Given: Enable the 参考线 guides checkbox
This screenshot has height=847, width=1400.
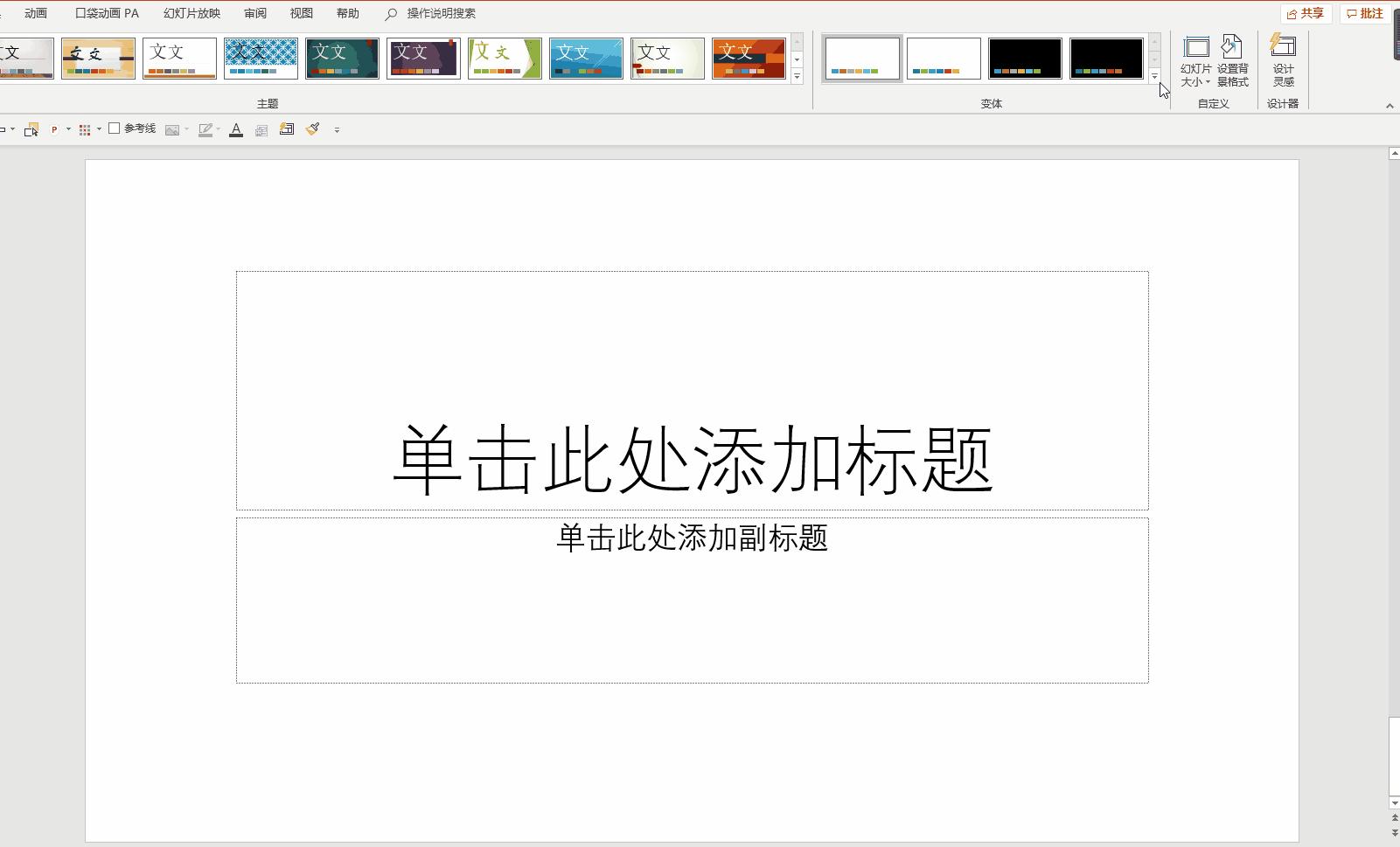Looking at the screenshot, I should 115,128.
